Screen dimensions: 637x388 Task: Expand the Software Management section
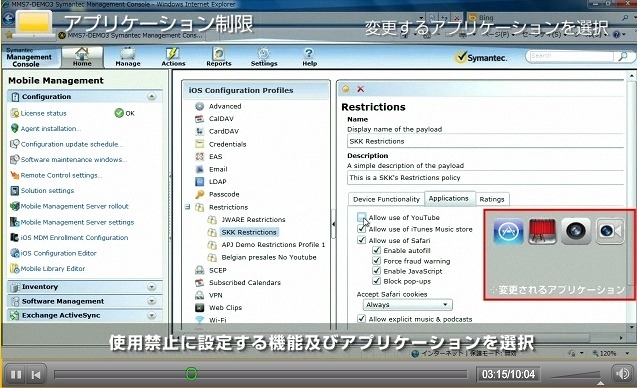click(152, 301)
